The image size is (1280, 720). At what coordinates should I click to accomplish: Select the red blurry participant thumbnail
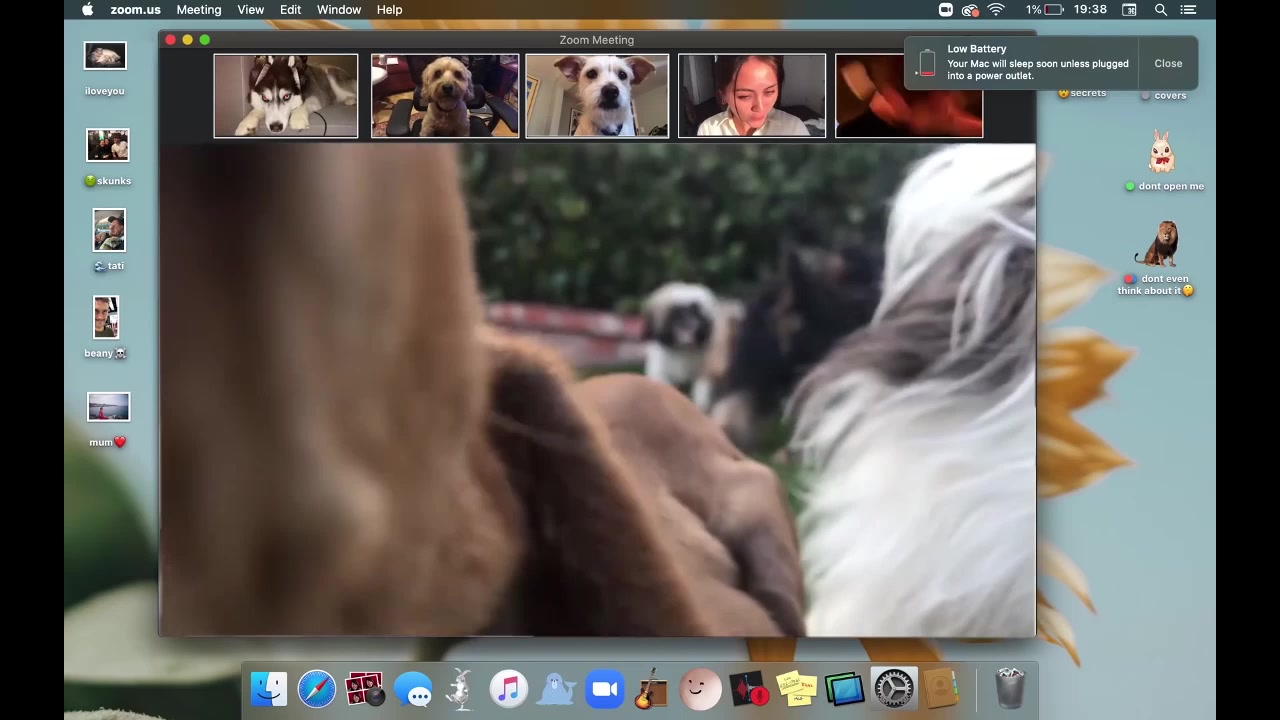(909, 96)
